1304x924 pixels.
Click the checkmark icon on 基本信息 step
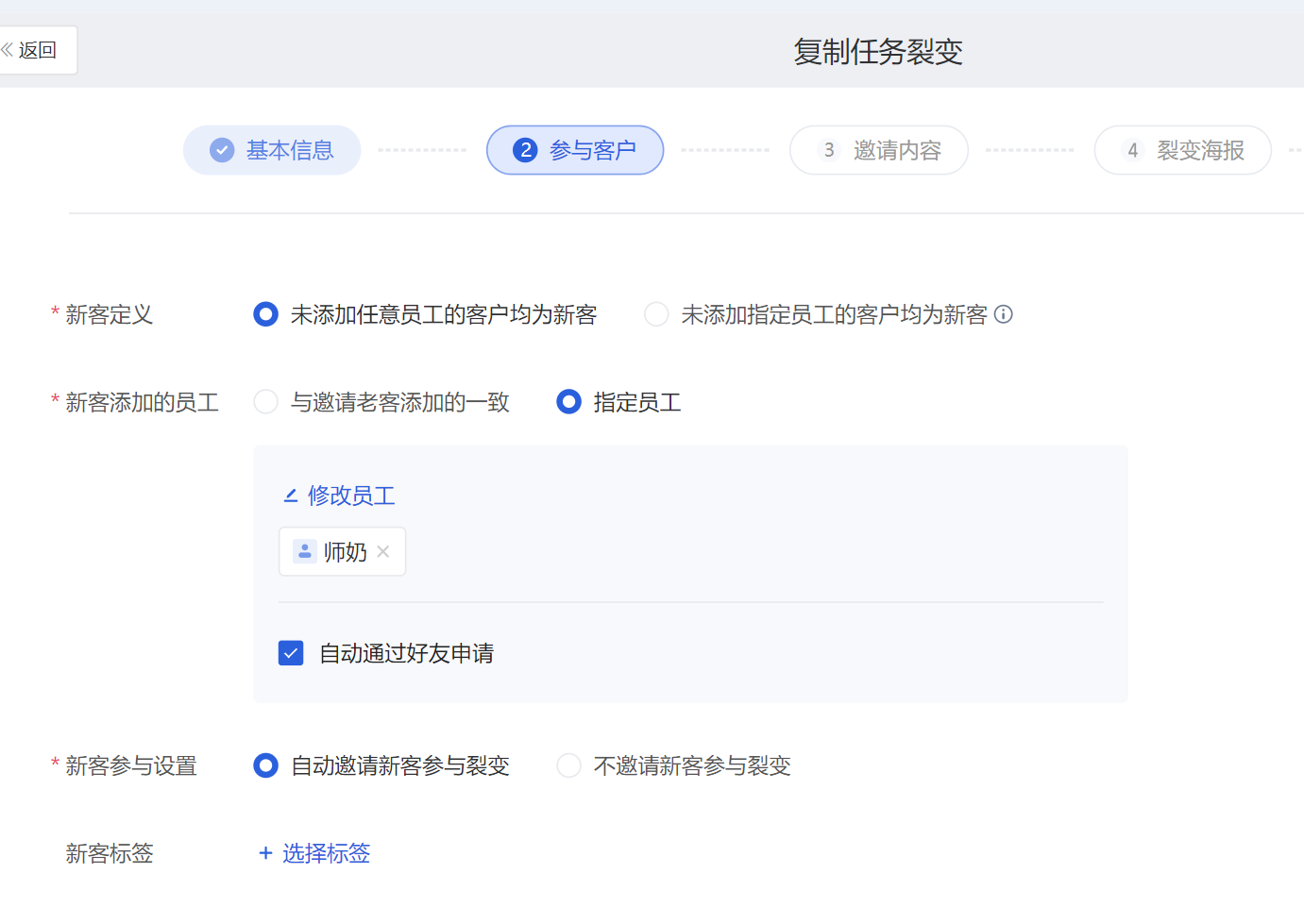pyautogui.click(x=222, y=150)
